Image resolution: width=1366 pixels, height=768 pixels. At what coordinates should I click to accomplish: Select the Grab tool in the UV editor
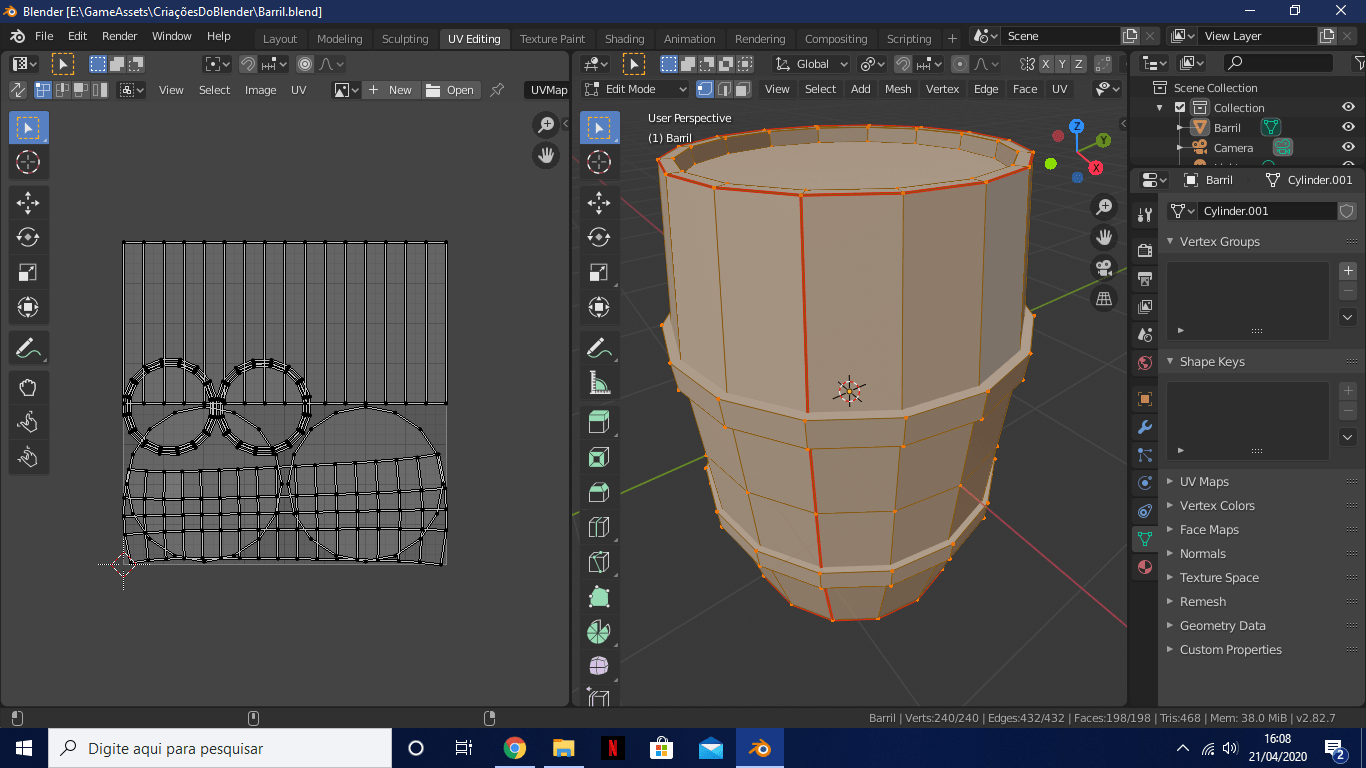(28, 388)
